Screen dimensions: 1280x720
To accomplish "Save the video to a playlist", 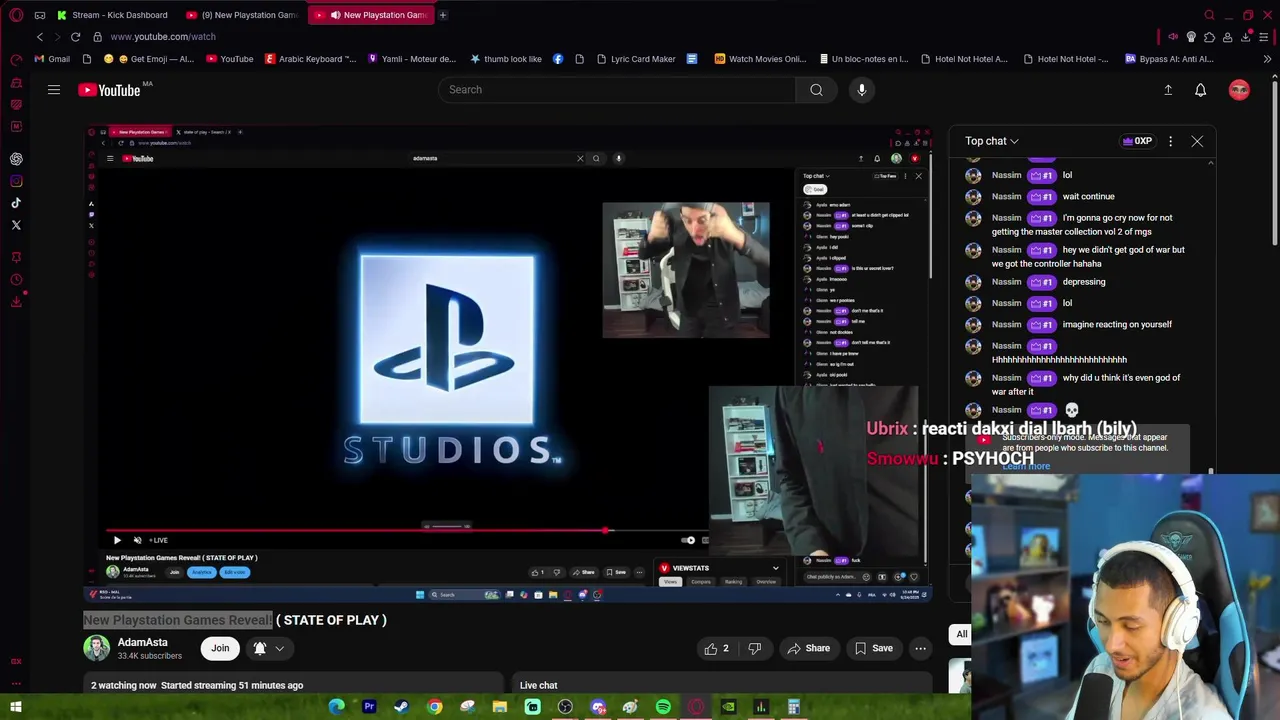I will tap(874, 648).
